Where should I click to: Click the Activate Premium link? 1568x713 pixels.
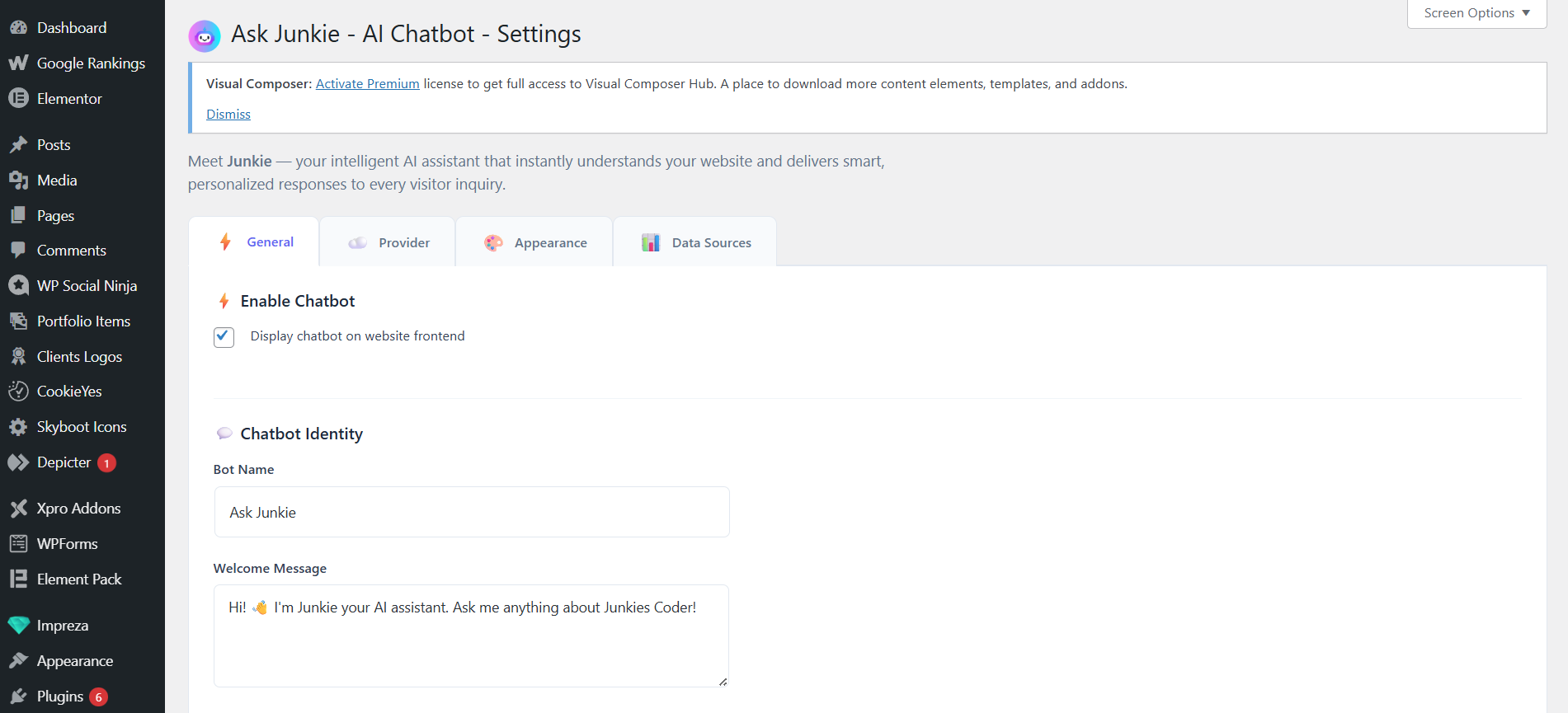(x=367, y=84)
